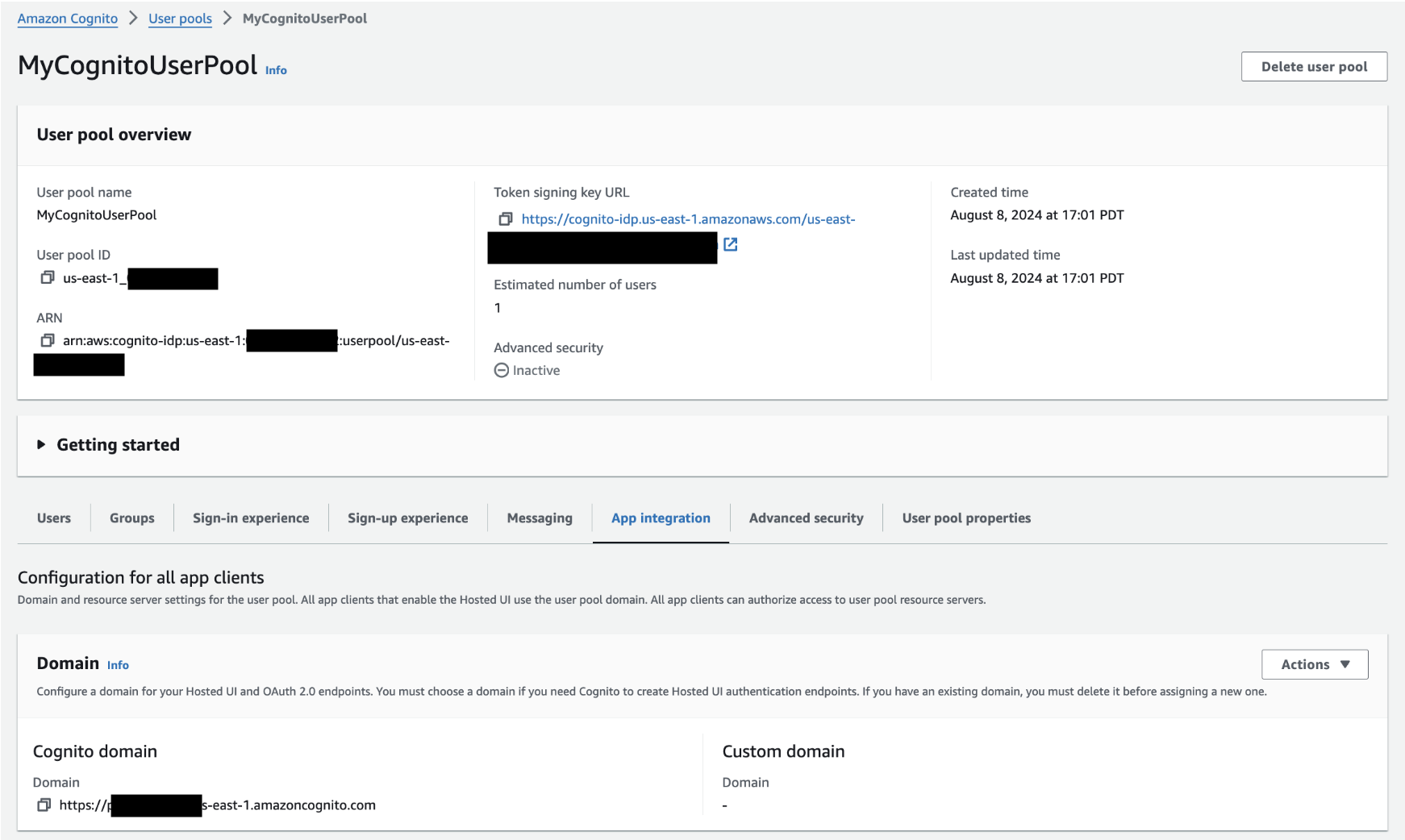Expand the Getting started section
Image resolution: width=1405 pixels, height=840 pixels.
(x=118, y=444)
